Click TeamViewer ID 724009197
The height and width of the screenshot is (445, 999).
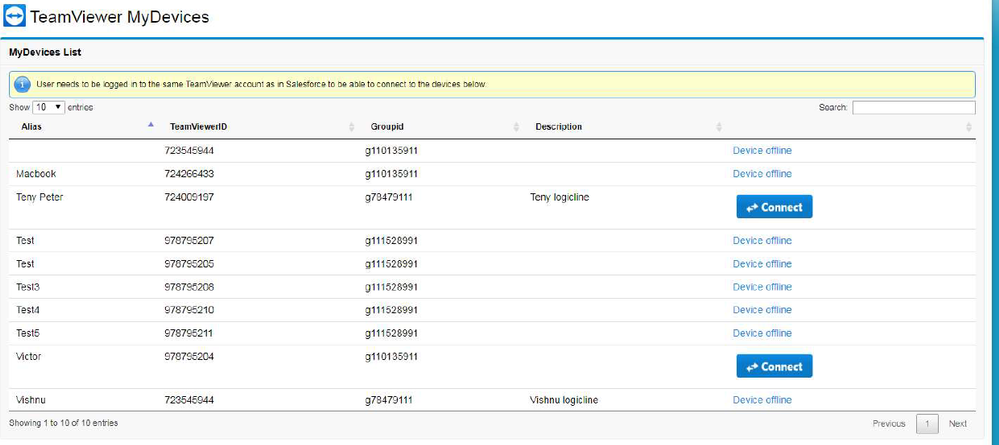point(189,197)
